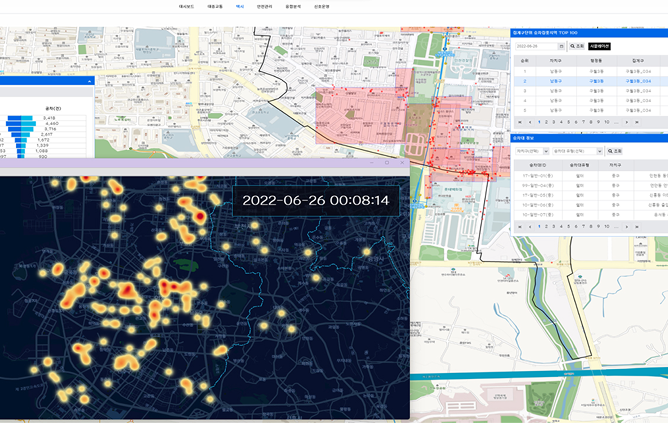This screenshot has height=423, width=668.
Task: Click the stand ID column header in the taxi stand table
Action: click(x=538, y=165)
